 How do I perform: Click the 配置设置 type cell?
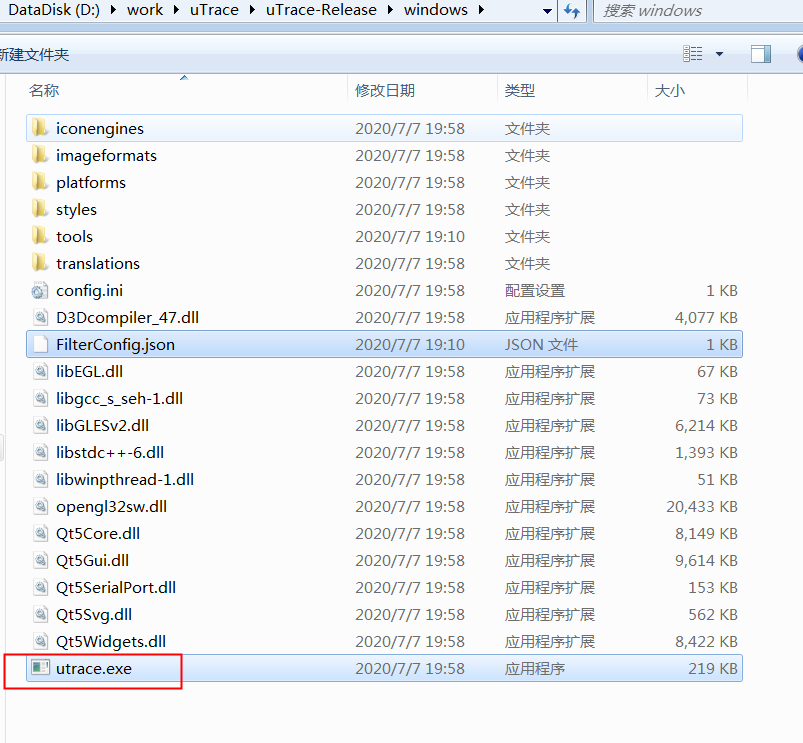pyautogui.click(x=535, y=290)
